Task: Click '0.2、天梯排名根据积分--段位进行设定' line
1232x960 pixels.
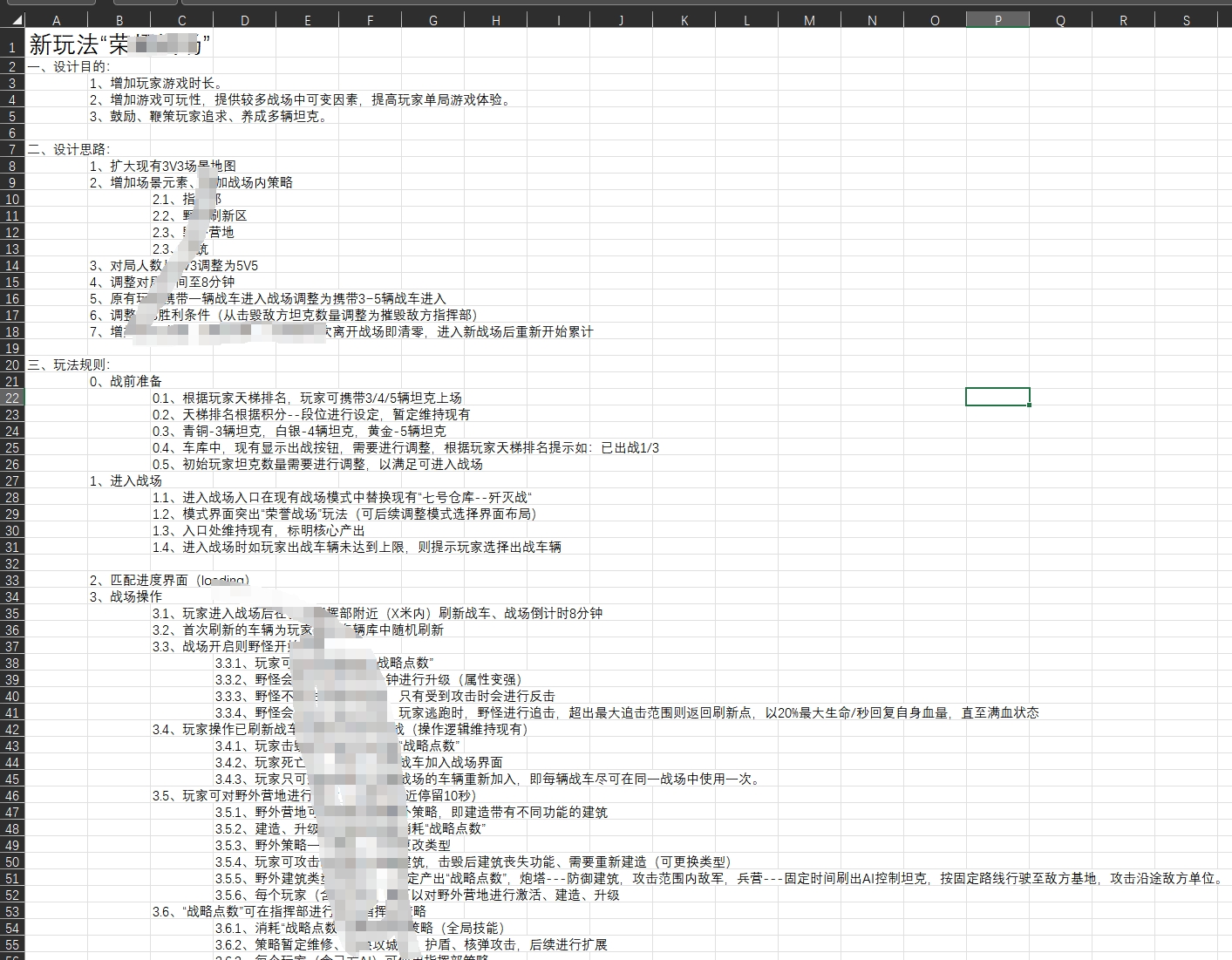Action: click(311, 414)
